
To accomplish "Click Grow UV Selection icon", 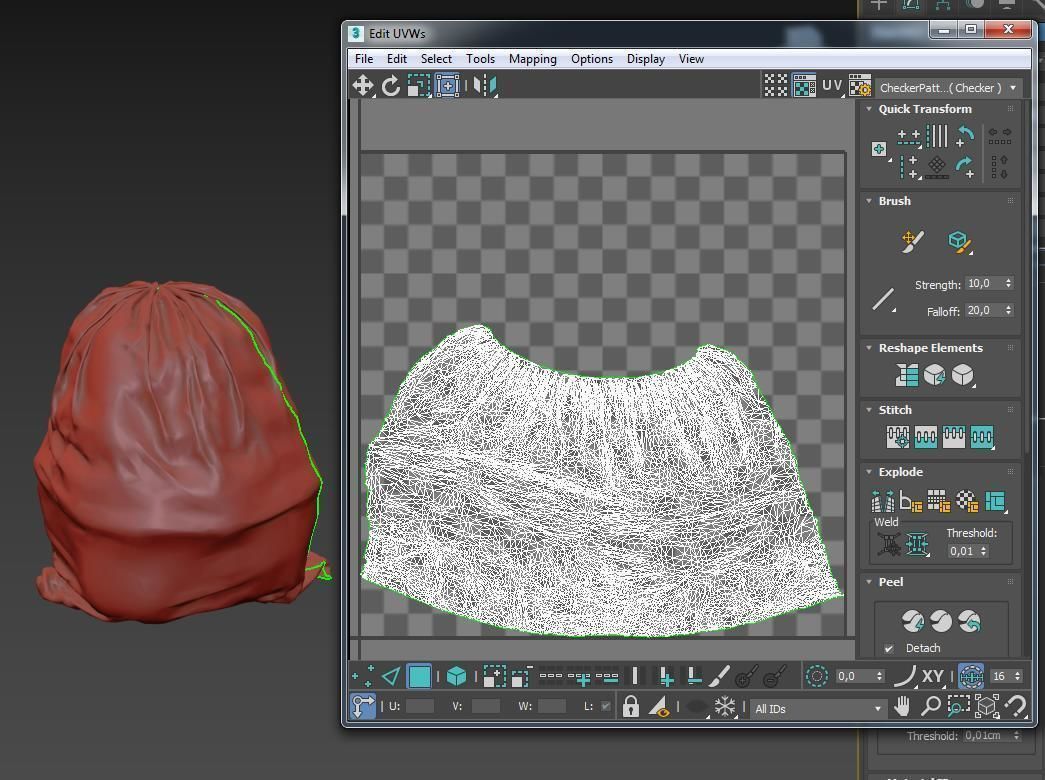I will tap(495, 677).
